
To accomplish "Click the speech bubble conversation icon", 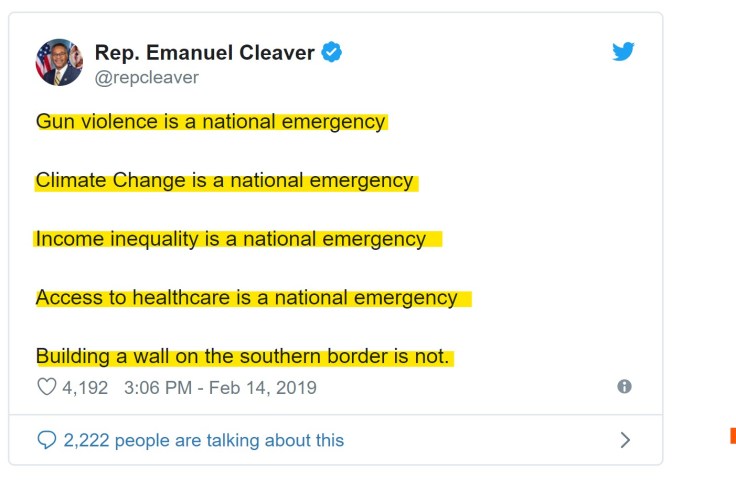I will (46, 440).
